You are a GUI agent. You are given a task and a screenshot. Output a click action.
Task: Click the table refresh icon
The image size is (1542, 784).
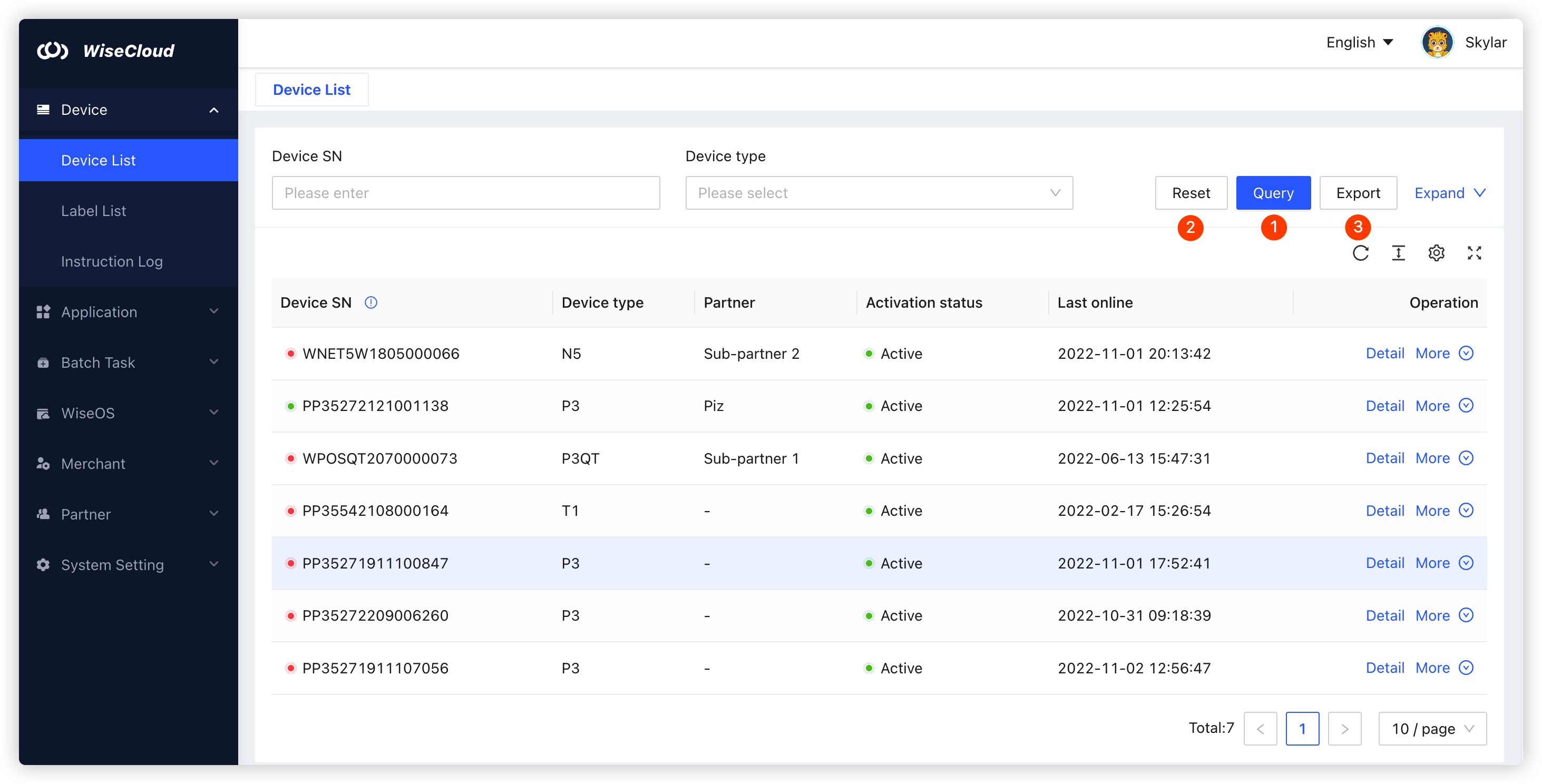[x=1360, y=253]
